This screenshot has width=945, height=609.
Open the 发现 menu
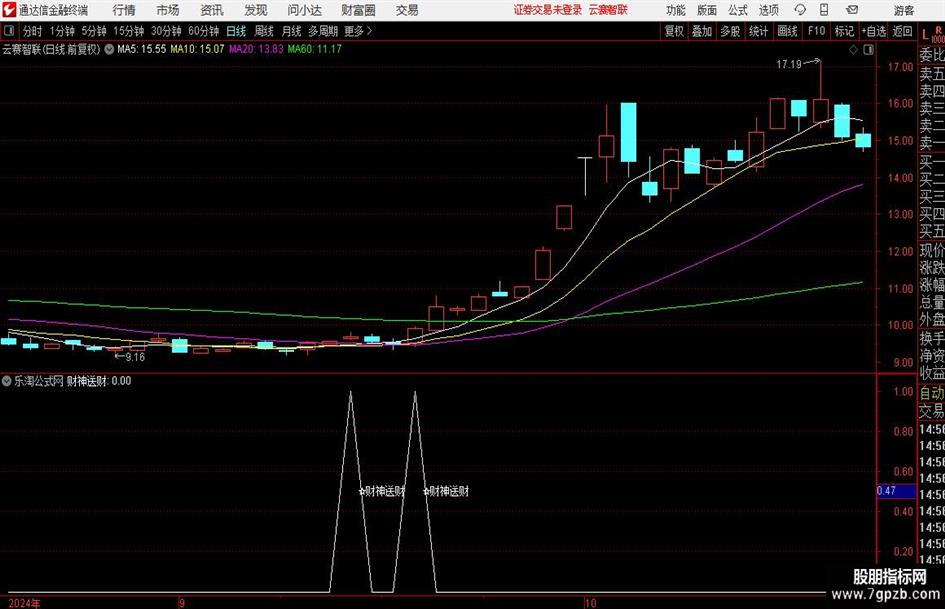pos(256,10)
